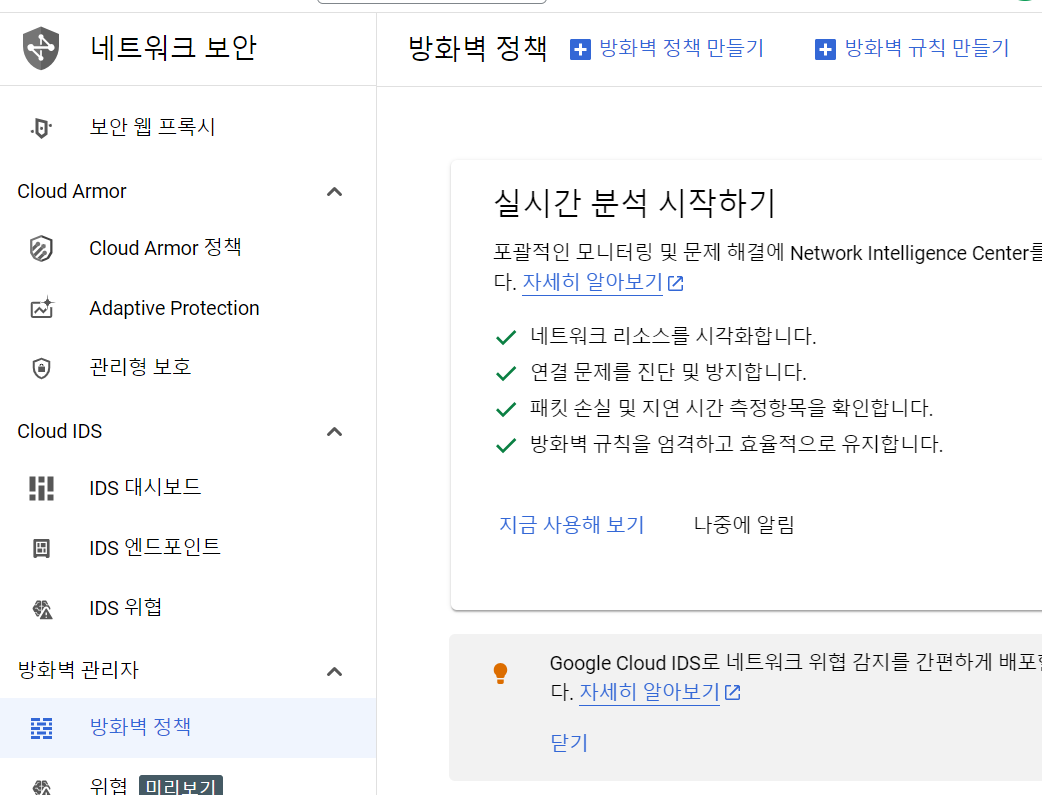Click the IDS 엔드포인트 icon
The width and height of the screenshot is (1042, 795).
point(41,548)
